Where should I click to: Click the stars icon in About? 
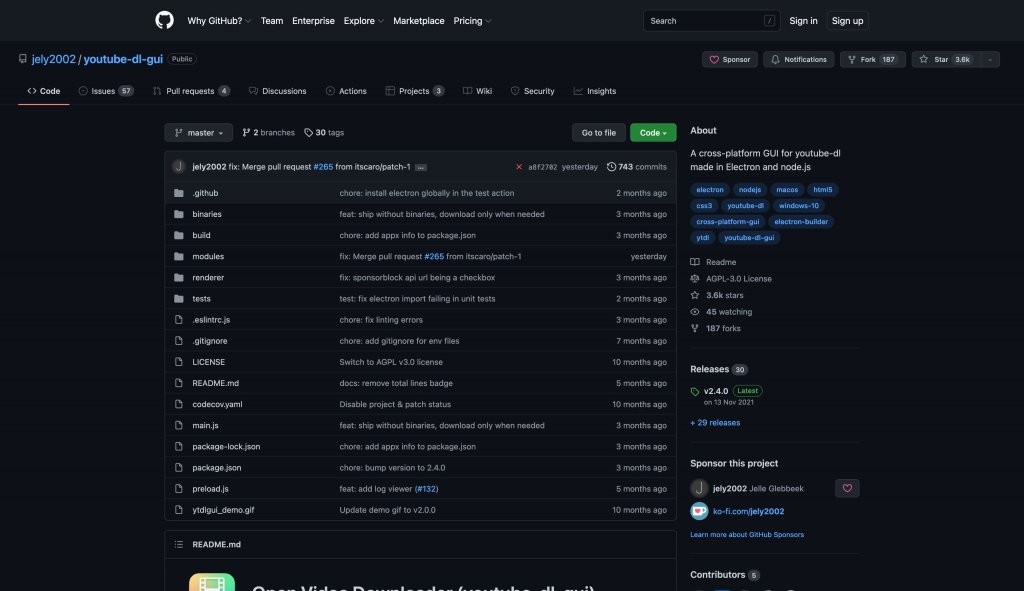(695, 295)
